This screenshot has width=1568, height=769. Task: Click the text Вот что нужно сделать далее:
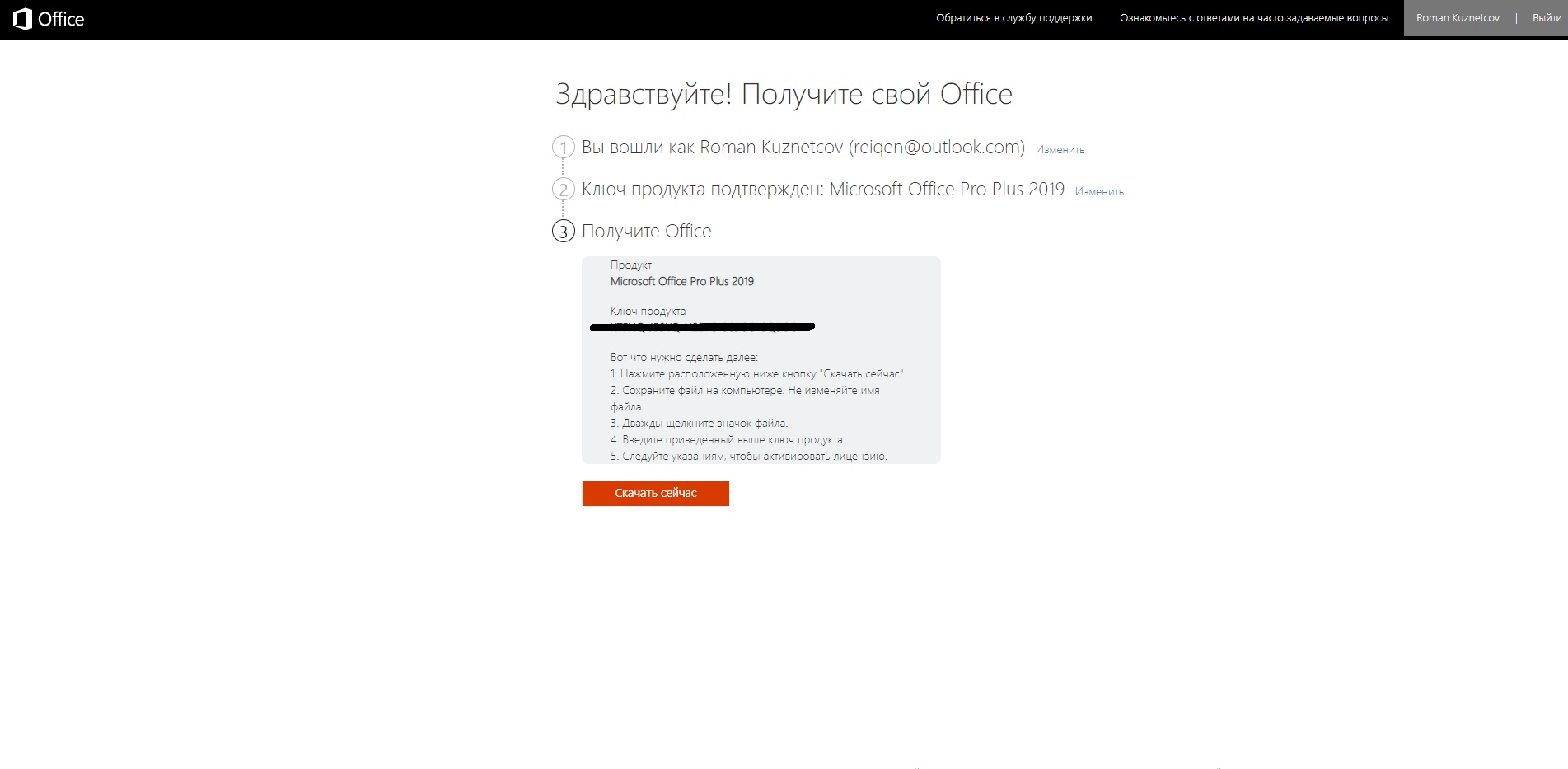click(684, 357)
